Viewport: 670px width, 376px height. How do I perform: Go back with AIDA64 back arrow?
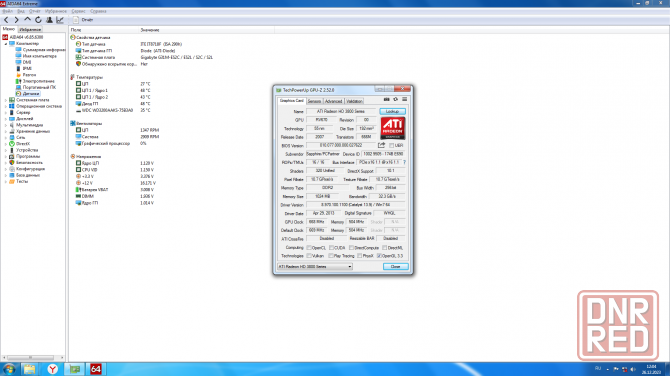pos(6,20)
